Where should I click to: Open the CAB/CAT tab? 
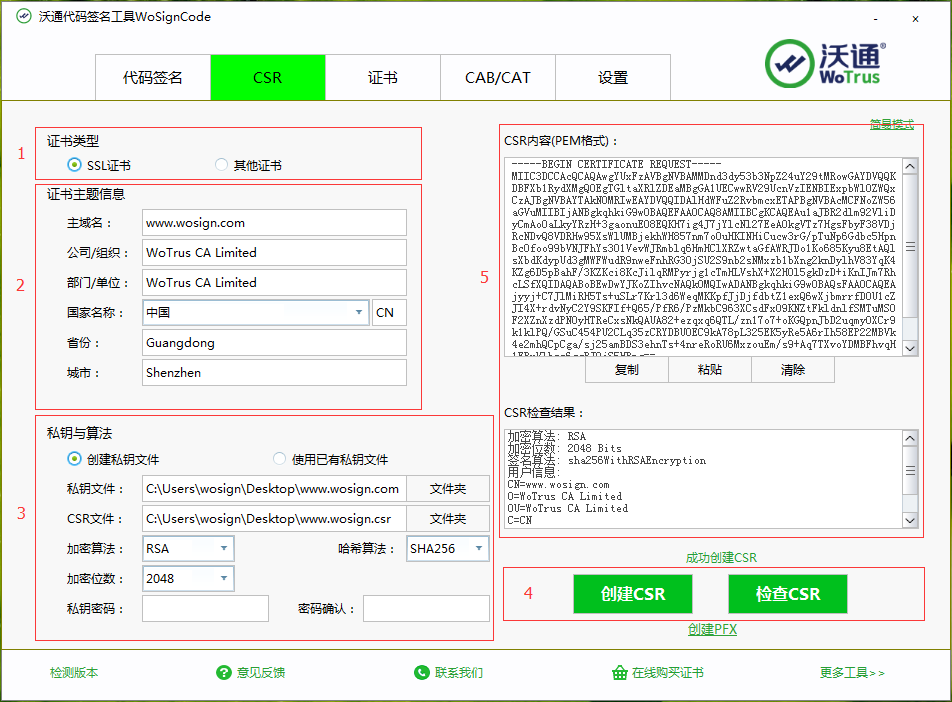[x=498, y=77]
